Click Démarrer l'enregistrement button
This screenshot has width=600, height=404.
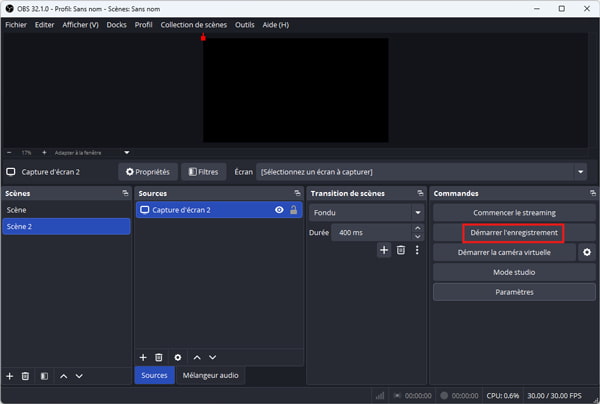(513, 232)
